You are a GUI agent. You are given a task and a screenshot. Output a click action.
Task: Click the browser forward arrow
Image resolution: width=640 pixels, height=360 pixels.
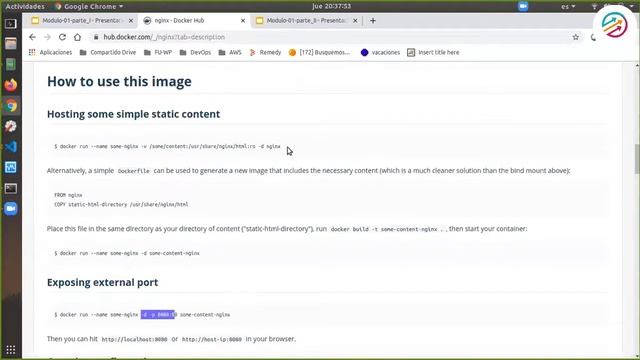pos(47,37)
